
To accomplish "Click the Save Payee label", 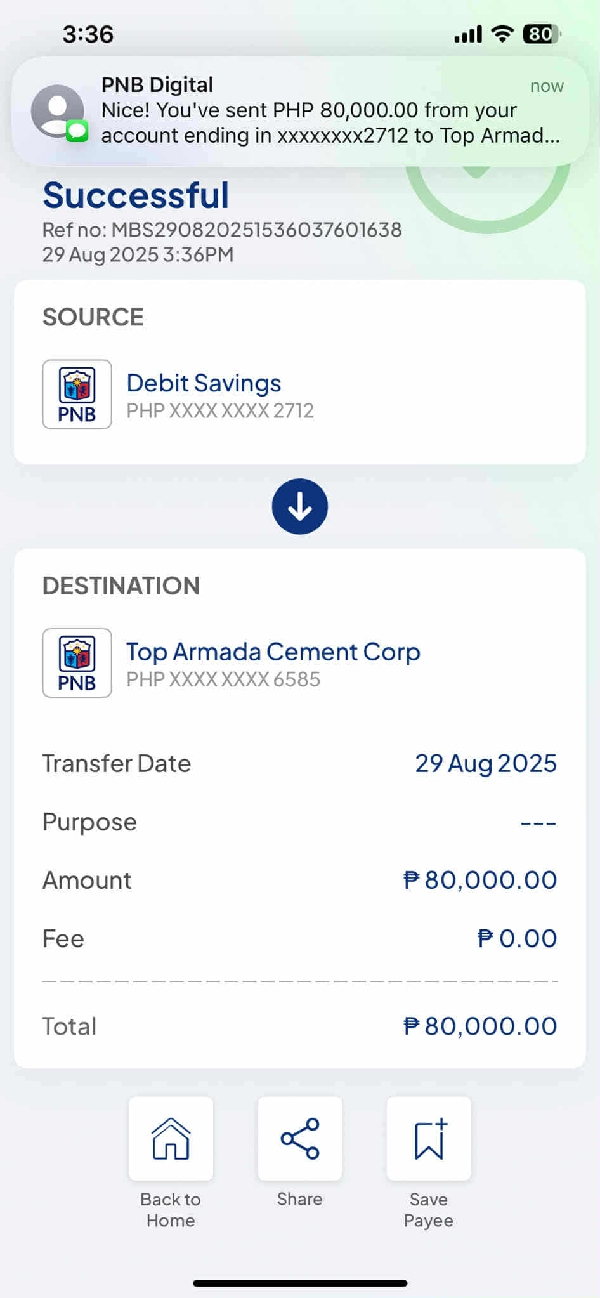I will (429, 1210).
